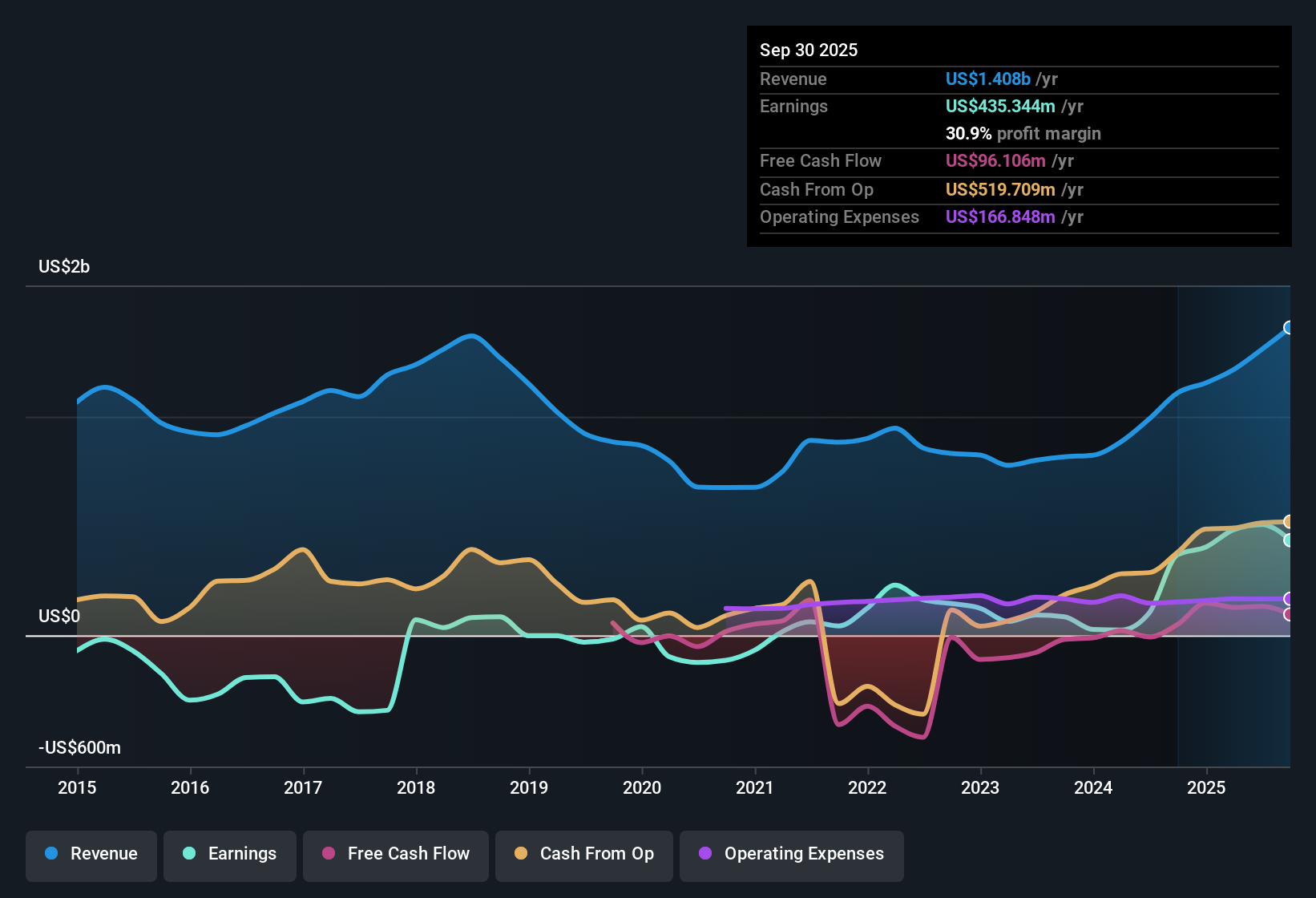Click the blue Revenue legend dot

point(50,854)
